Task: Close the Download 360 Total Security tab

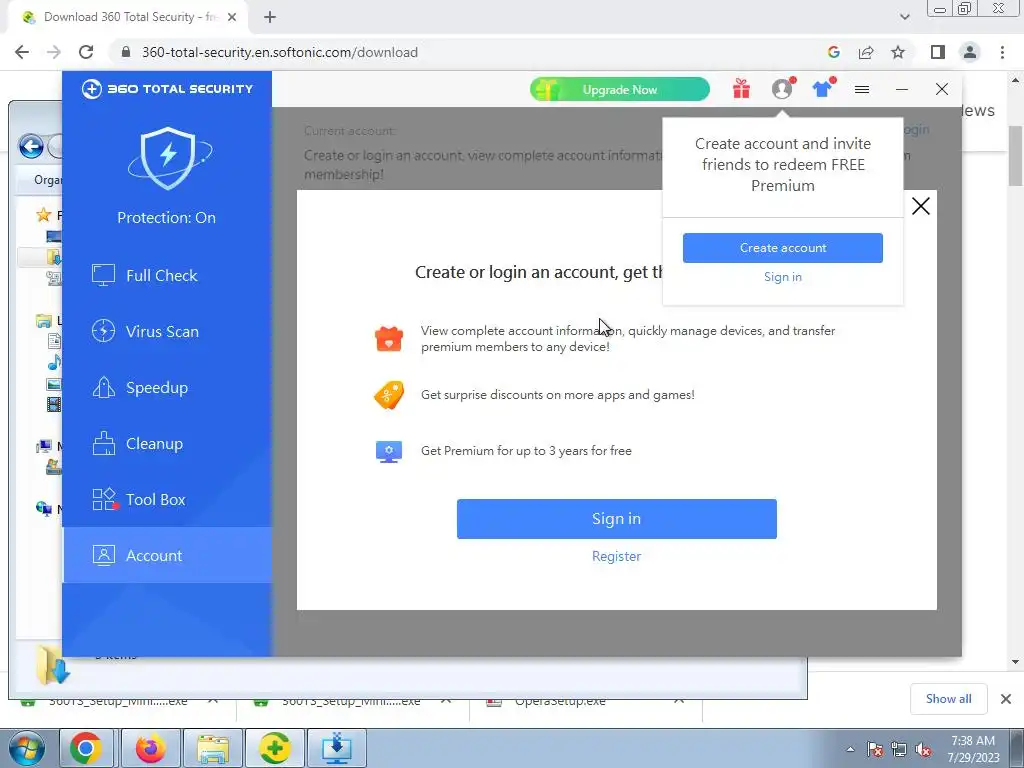Action: point(232,17)
